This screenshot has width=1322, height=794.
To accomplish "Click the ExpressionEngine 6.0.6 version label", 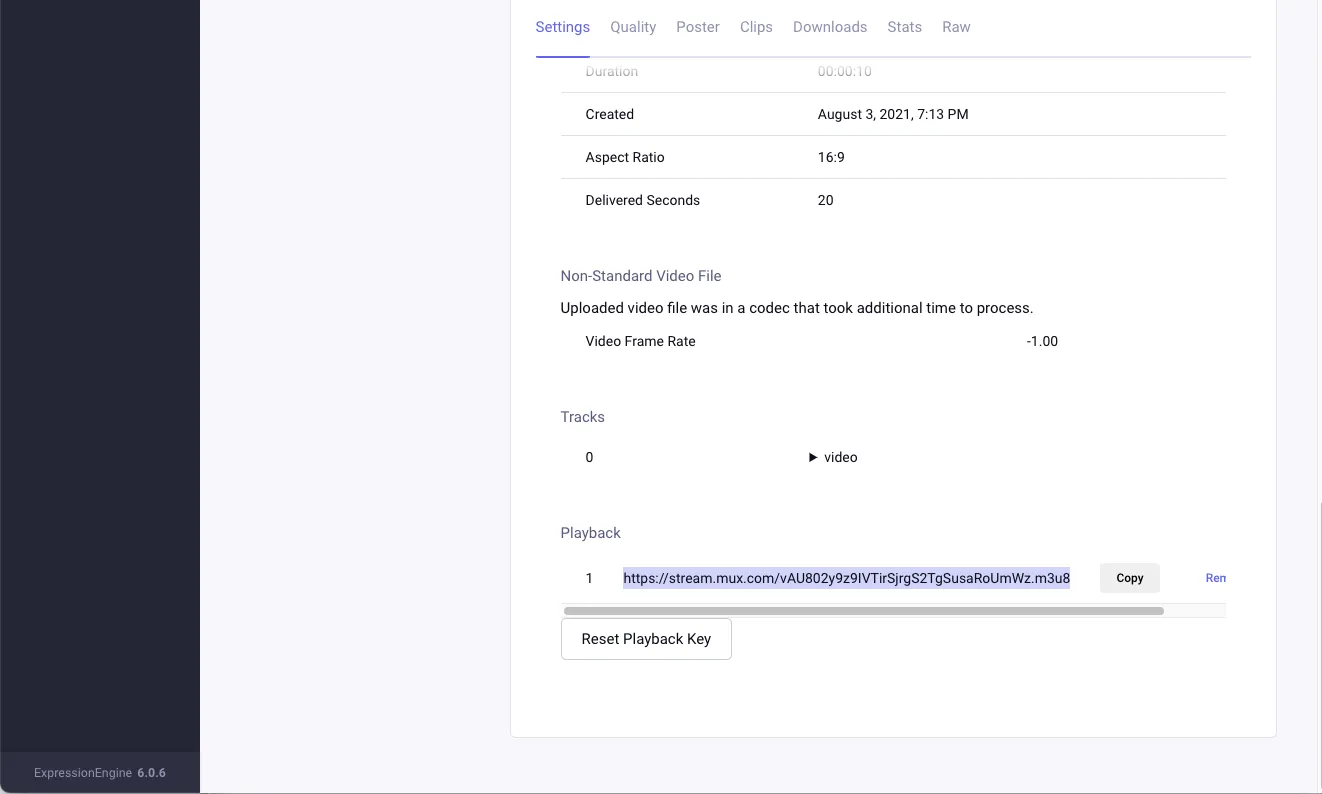I will [x=100, y=773].
